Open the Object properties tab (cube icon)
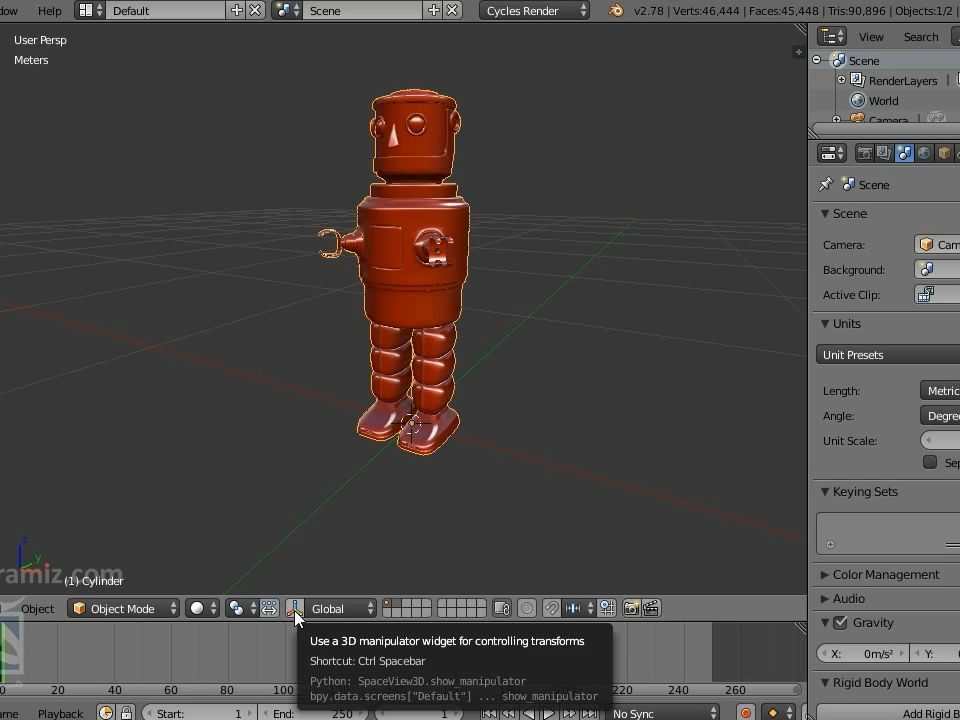The image size is (960, 720). coord(943,153)
